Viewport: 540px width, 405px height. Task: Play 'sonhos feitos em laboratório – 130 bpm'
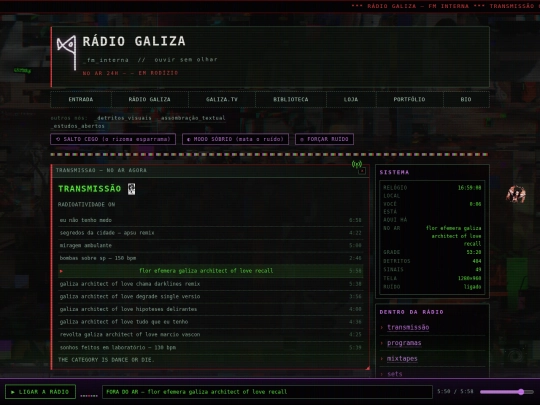[x=210, y=347]
